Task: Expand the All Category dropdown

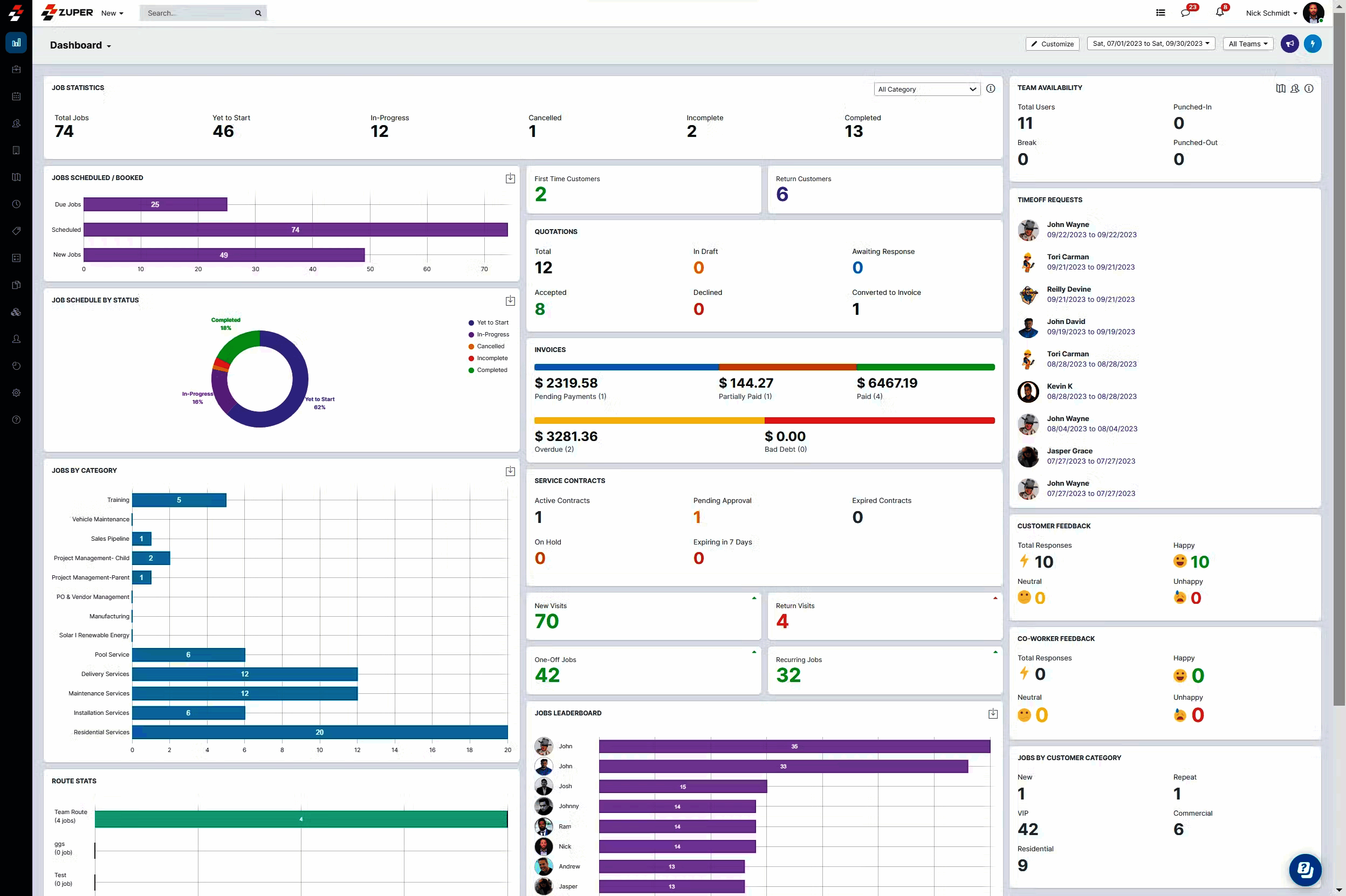Action: pos(926,89)
